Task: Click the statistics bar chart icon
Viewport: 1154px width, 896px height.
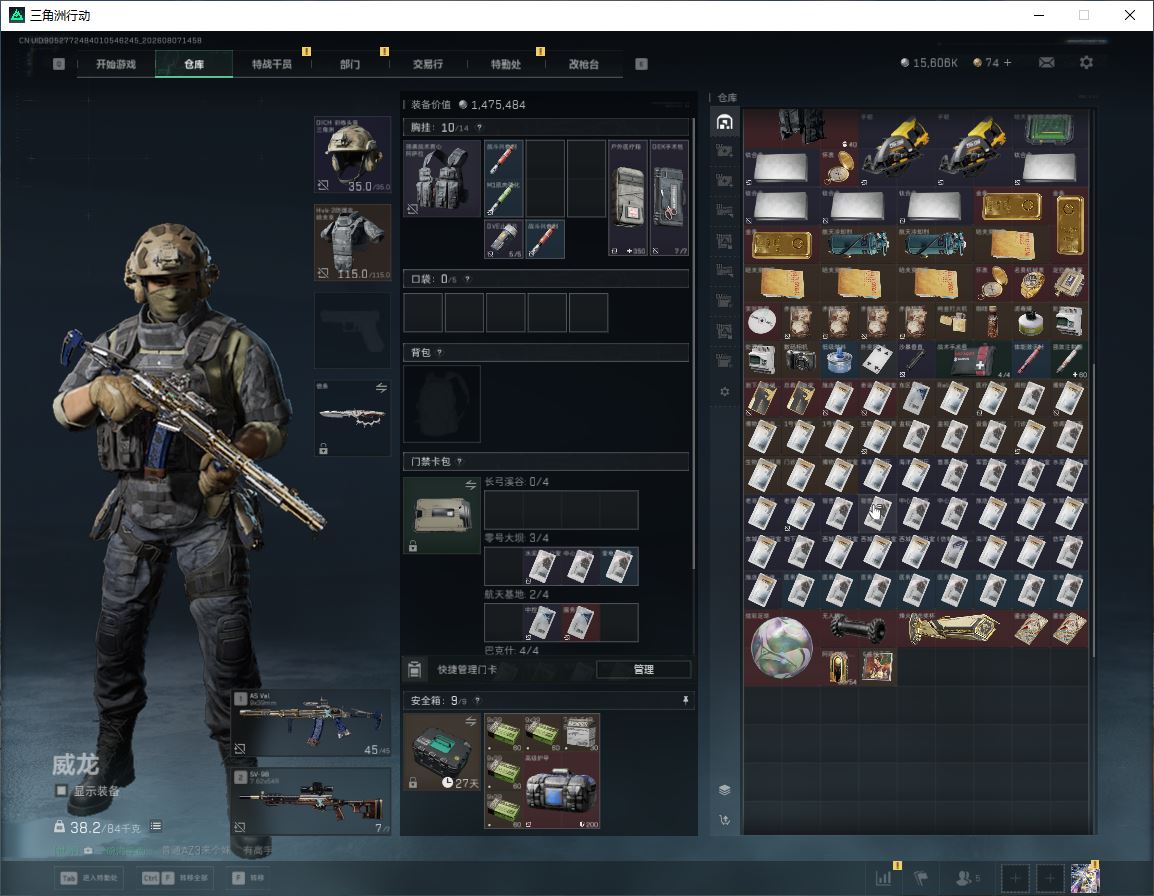Action: point(883,878)
